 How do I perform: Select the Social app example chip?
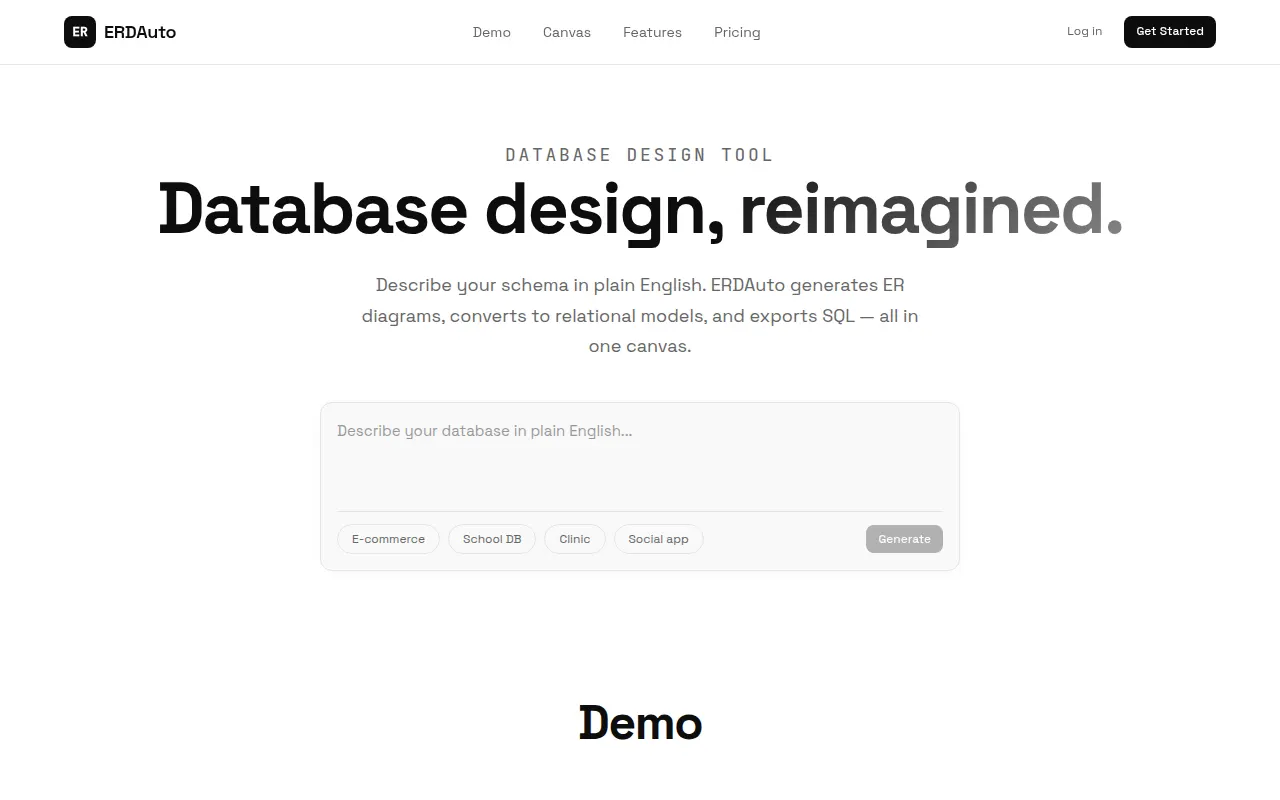point(658,539)
